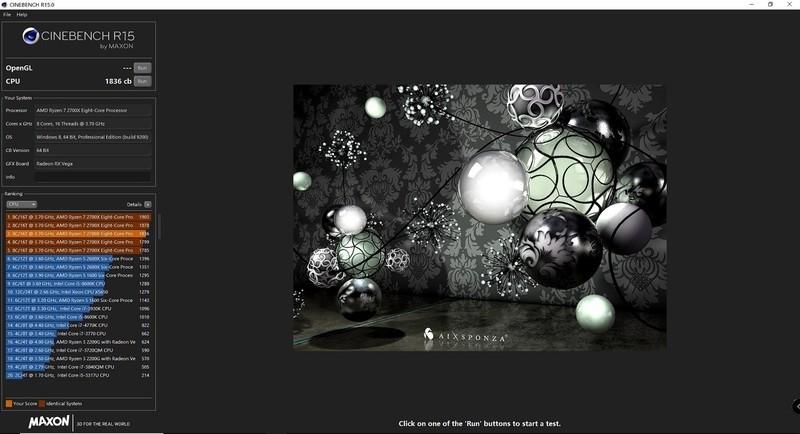Select row 11 Ryzen 5 1600 at 3.20 GHz
The width and height of the screenshot is (800, 434).
(78, 300)
